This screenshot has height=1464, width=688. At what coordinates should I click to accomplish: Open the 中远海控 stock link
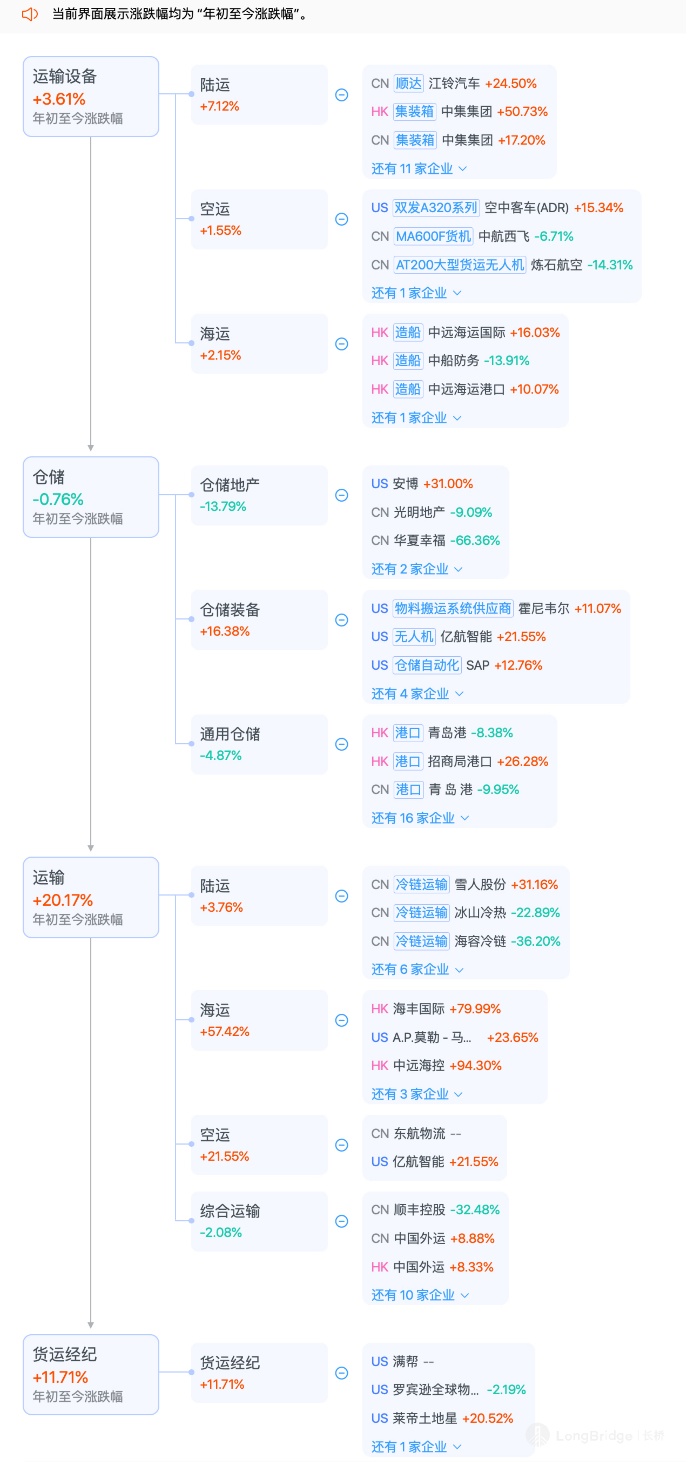[x=419, y=1066]
